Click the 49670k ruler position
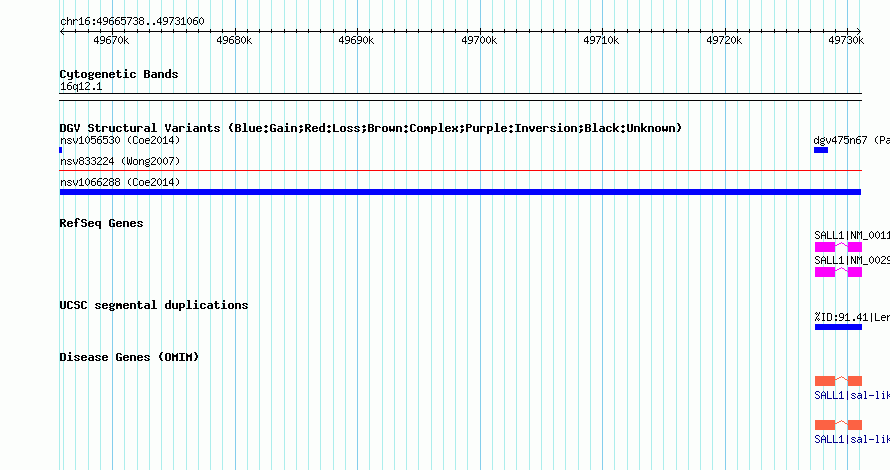 pyautogui.click(x=111, y=40)
